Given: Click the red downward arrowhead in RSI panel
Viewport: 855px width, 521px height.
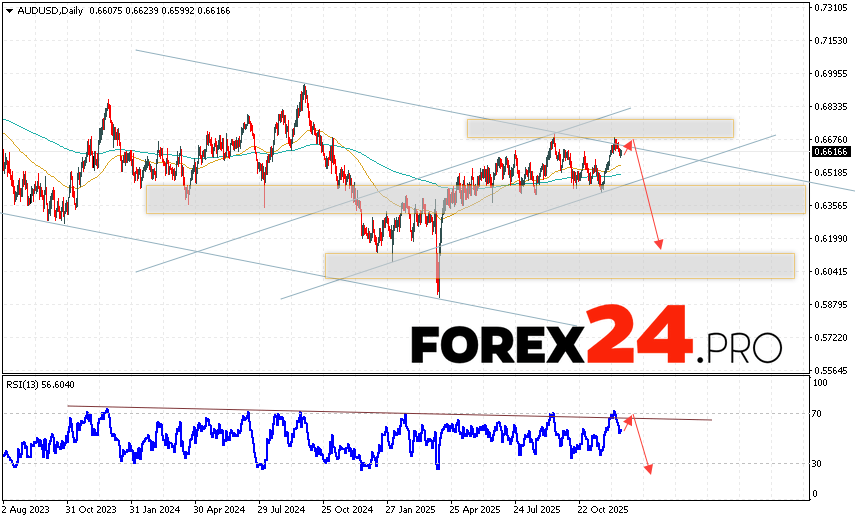Looking at the screenshot, I should [x=650, y=468].
